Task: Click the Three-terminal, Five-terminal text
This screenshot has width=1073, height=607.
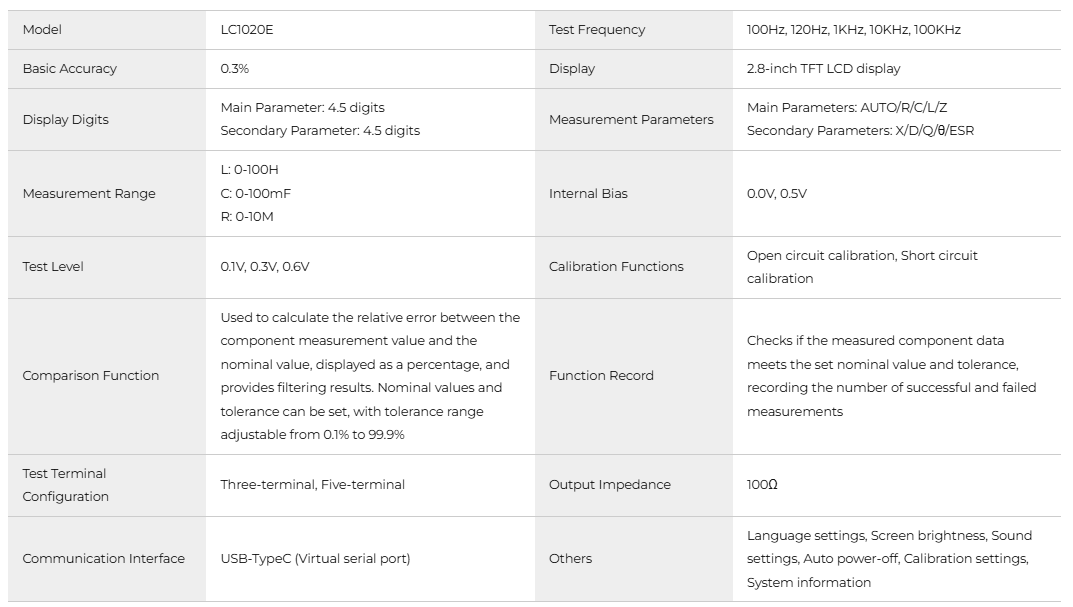Action: point(313,485)
